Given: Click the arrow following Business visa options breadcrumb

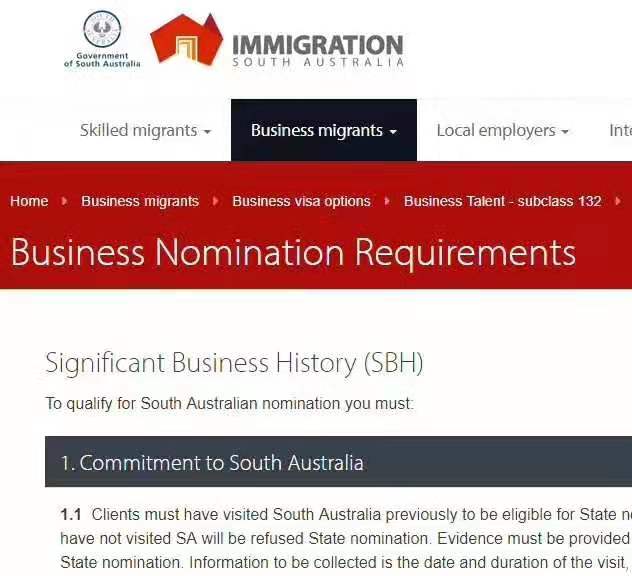Looking at the screenshot, I should tap(387, 201).
